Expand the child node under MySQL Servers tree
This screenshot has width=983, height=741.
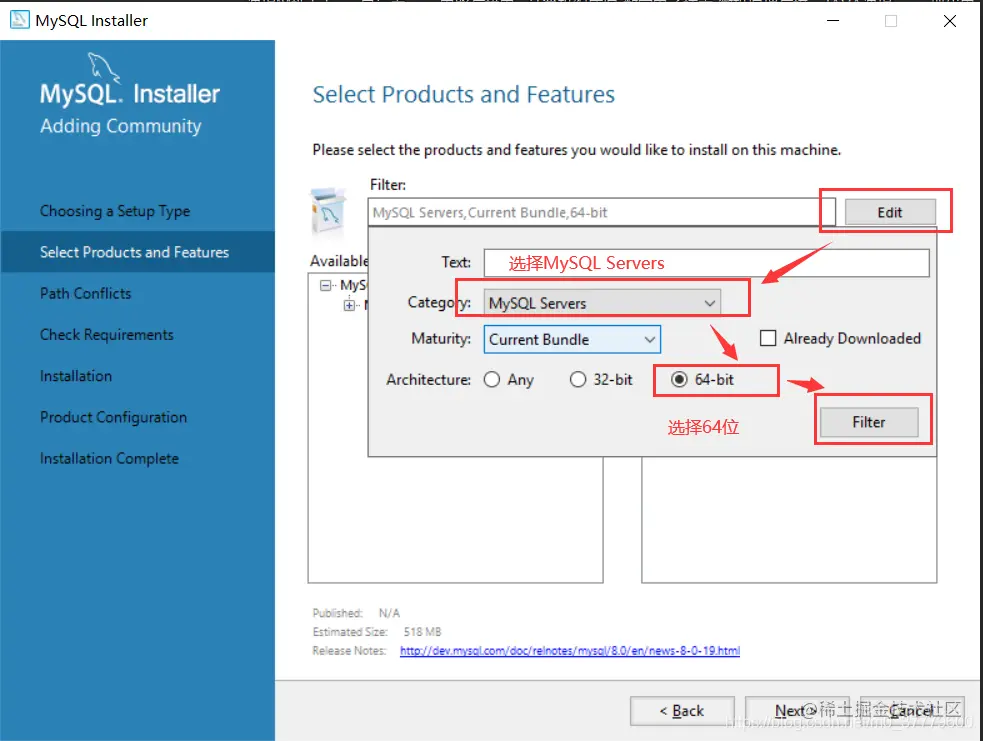click(x=349, y=305)
